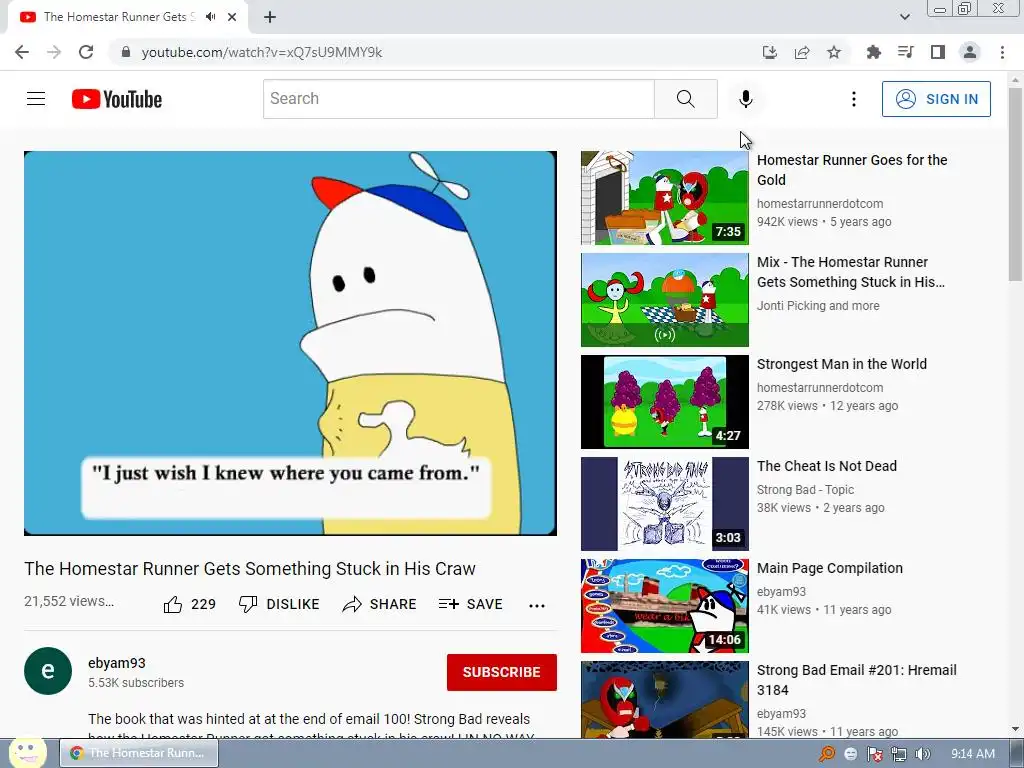
Task: Click the SIGN IN button
Action: [936, 99]
